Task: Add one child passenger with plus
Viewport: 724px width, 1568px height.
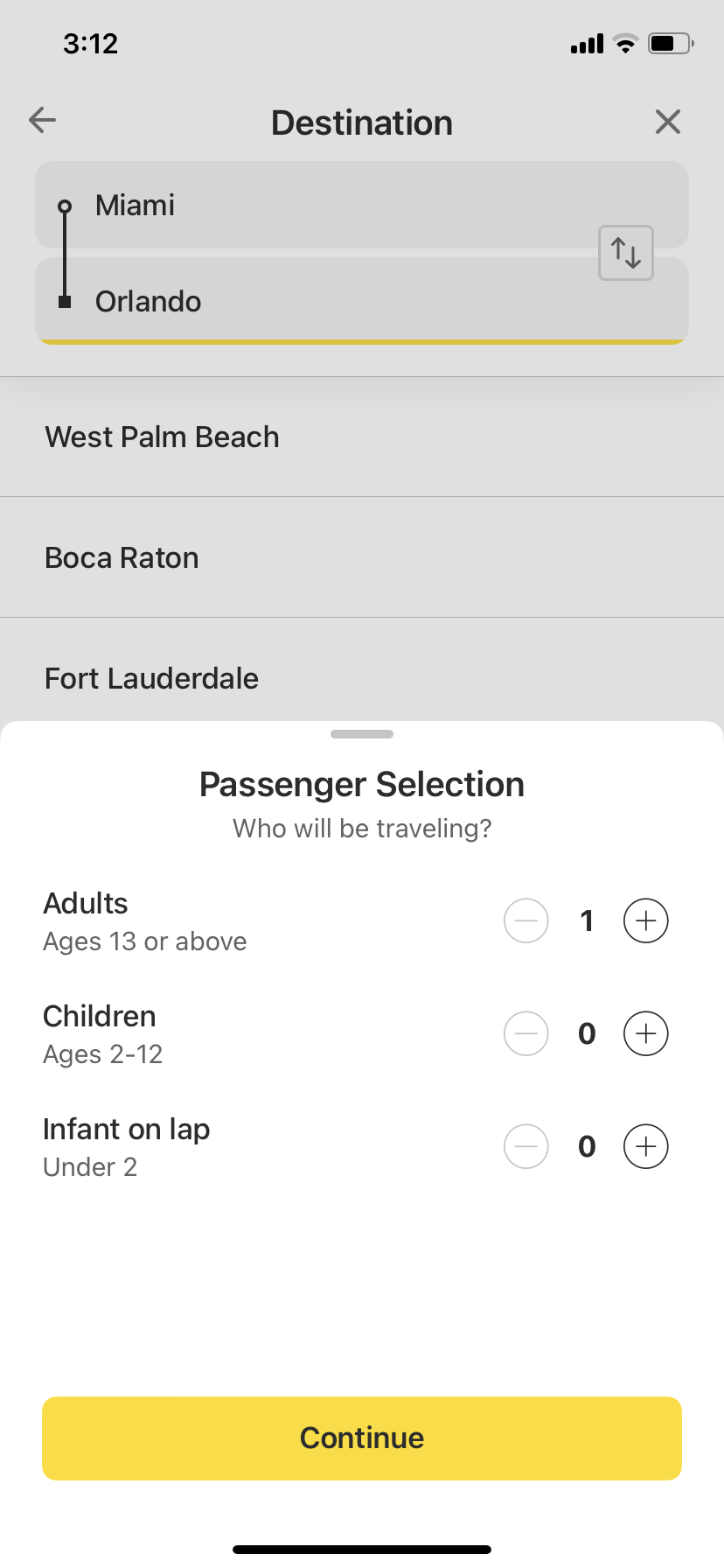Action: click(645, 1033)
